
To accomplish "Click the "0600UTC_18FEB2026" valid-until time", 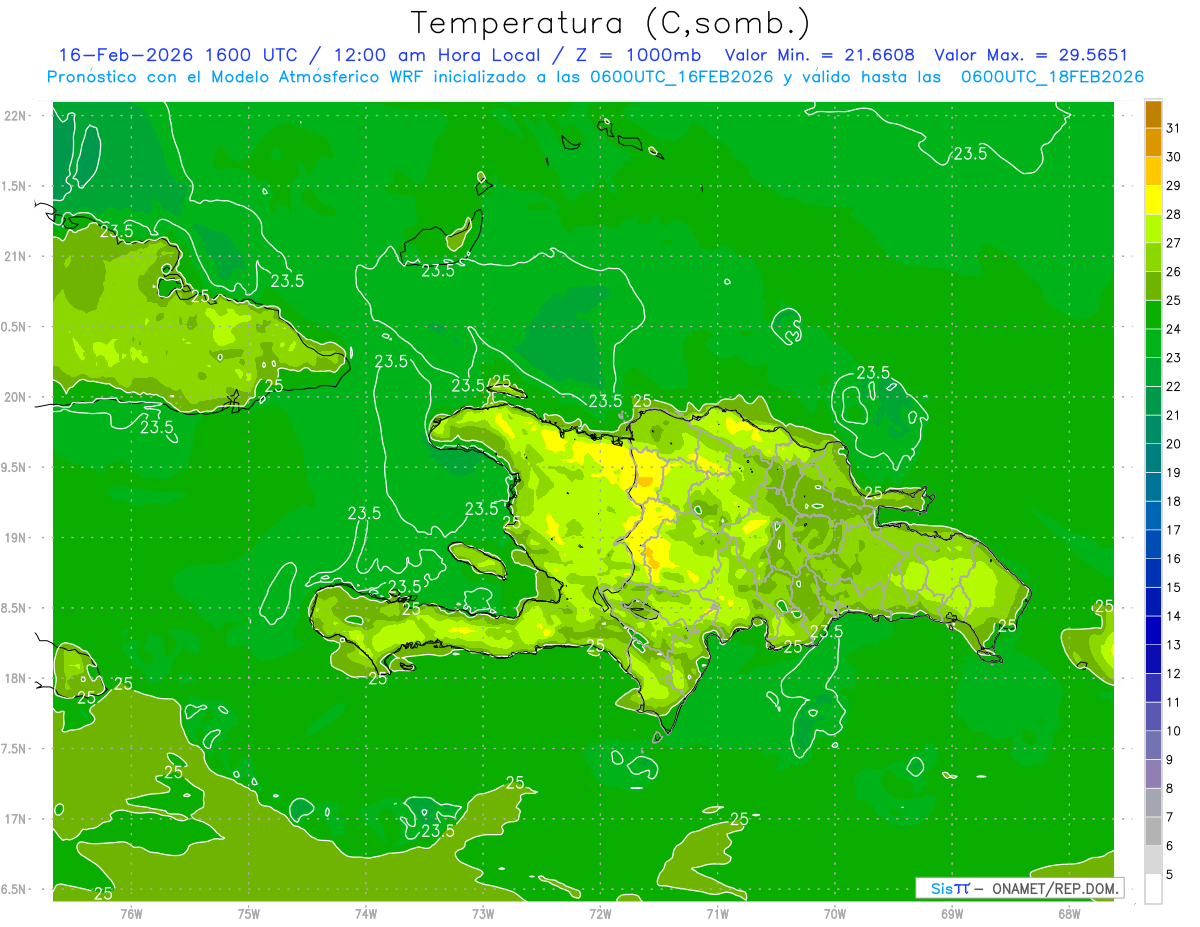I will (x=1052, y=77).
